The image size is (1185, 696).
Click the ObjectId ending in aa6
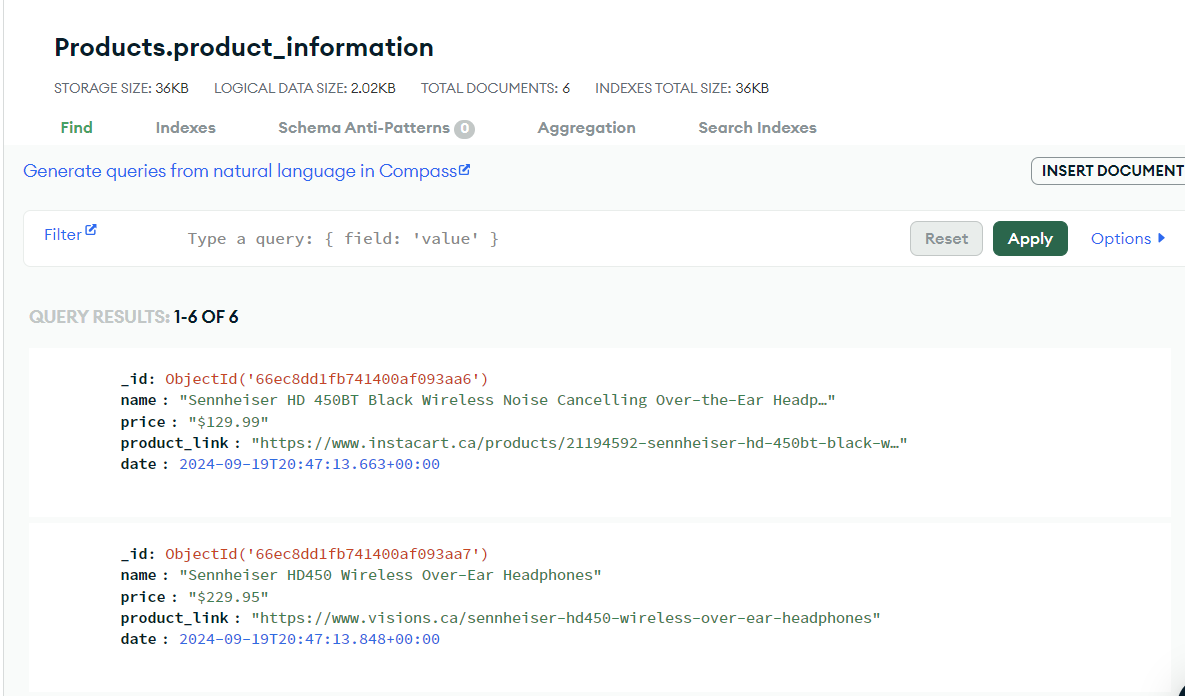[x=326, y=379]
